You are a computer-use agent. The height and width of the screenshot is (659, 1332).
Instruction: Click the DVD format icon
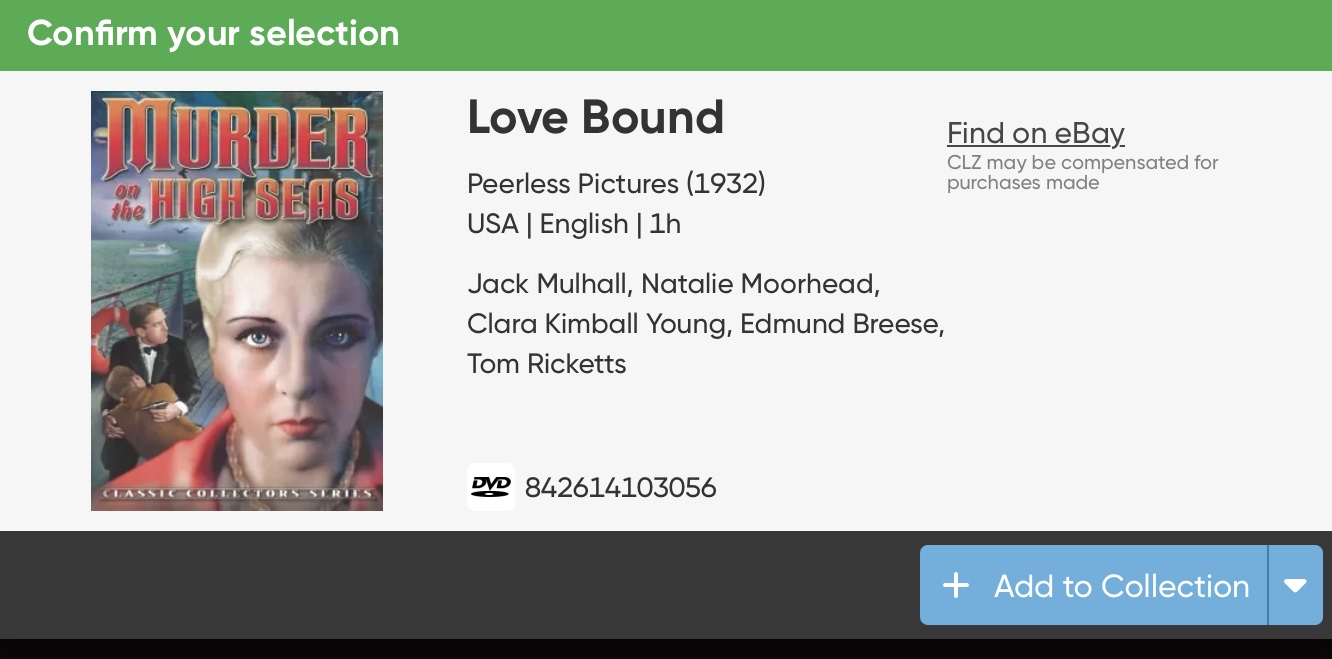pos(491,487)
